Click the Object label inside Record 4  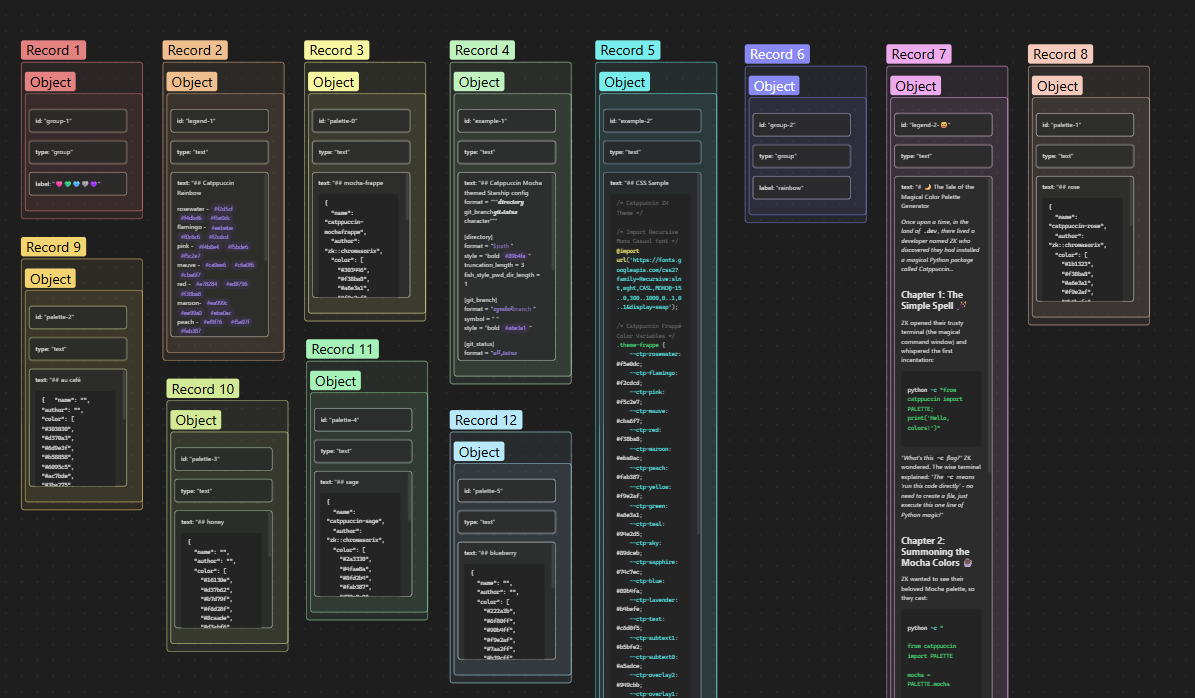coord(479,82)
